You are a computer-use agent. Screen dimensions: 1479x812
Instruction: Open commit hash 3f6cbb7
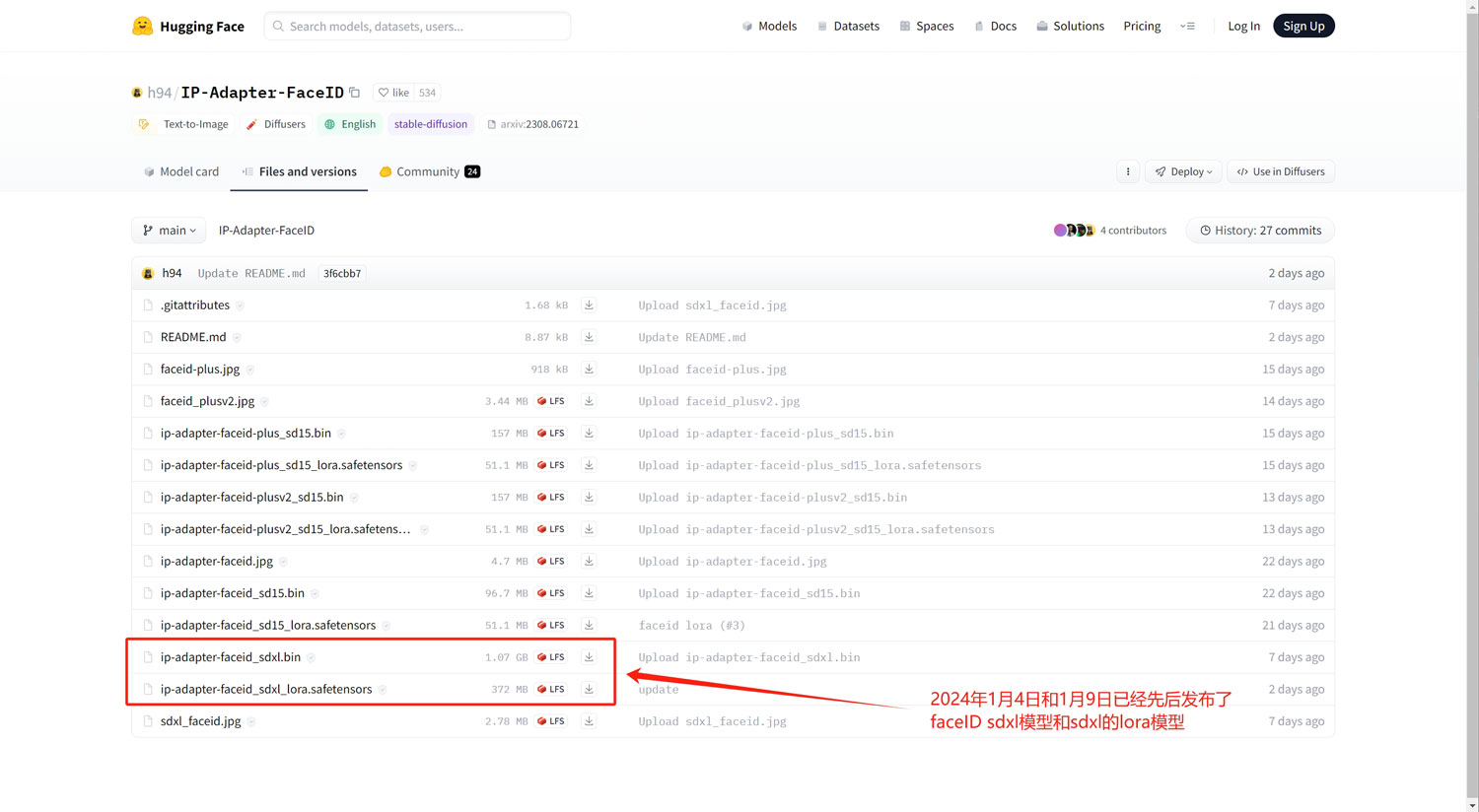(x=342, y=274)
